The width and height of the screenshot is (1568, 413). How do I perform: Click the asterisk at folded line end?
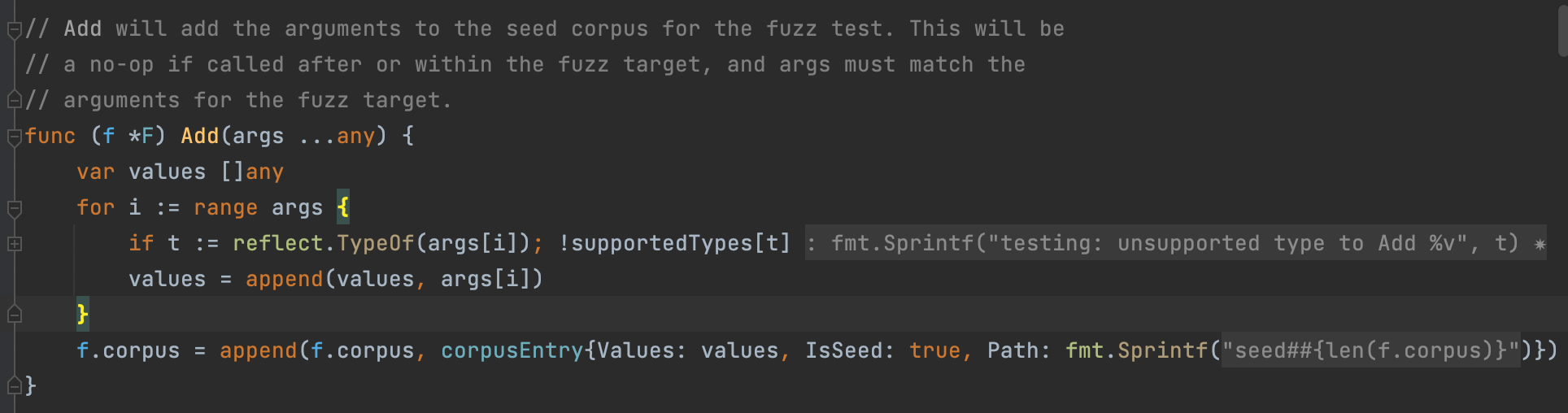pos(1539,244)
